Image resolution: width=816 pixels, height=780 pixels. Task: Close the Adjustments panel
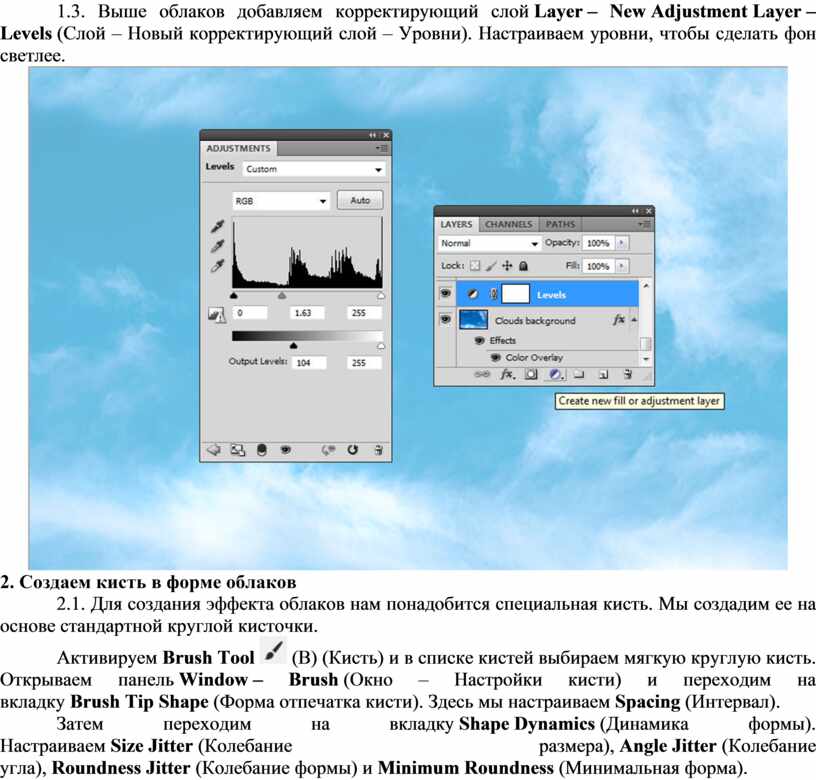386,135
